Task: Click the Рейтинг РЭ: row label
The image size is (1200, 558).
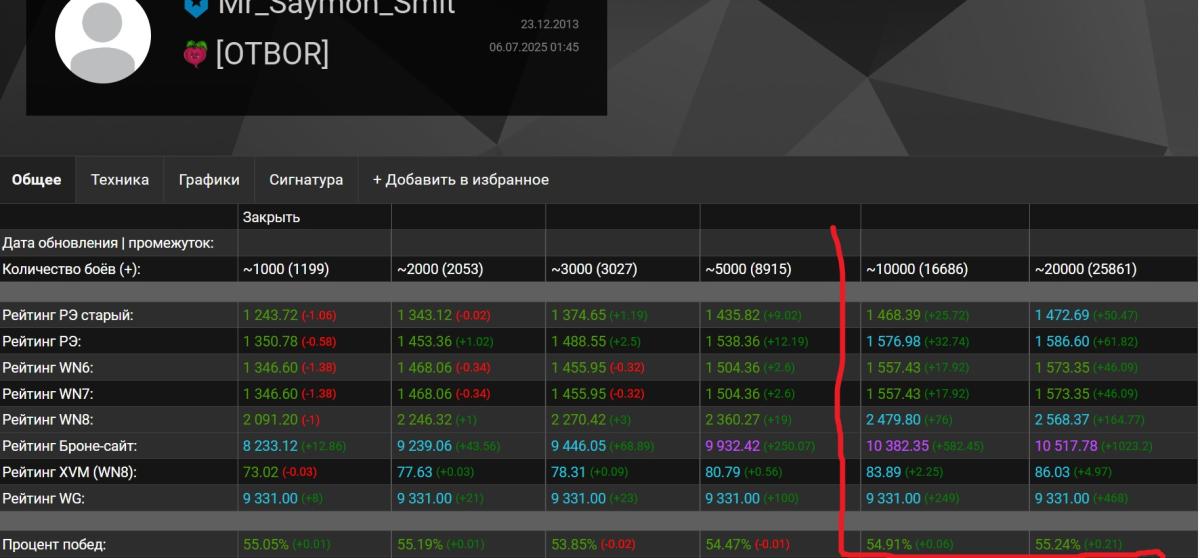Action: (x=41, y=341)
